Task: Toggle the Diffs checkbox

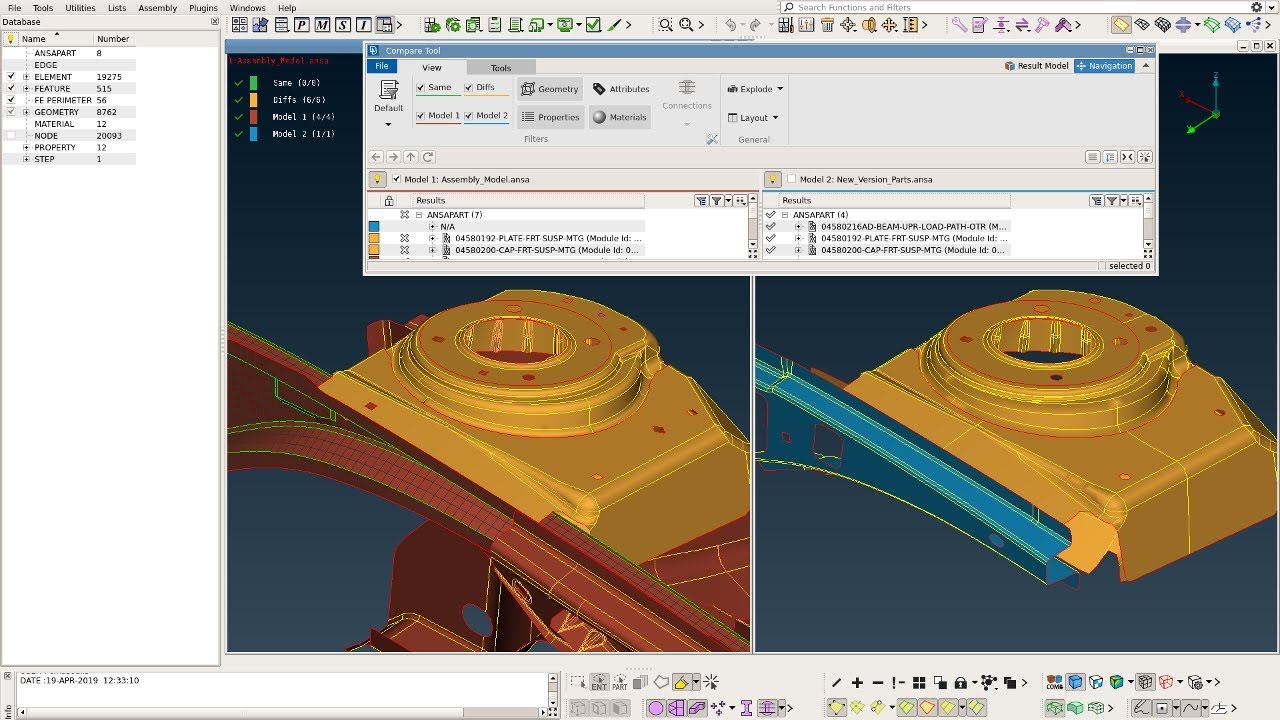Action: [x=469, y=88]
